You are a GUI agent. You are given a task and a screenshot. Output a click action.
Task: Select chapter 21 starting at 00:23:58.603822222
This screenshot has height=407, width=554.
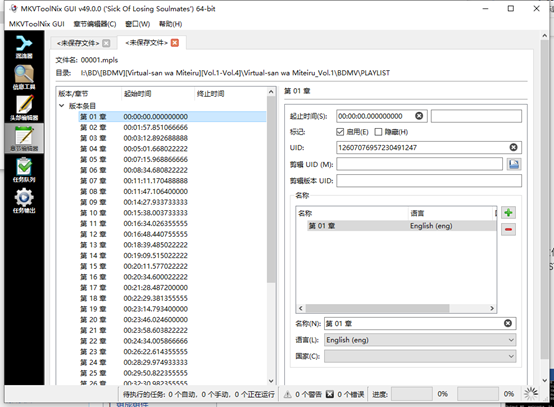pos(172,330)
